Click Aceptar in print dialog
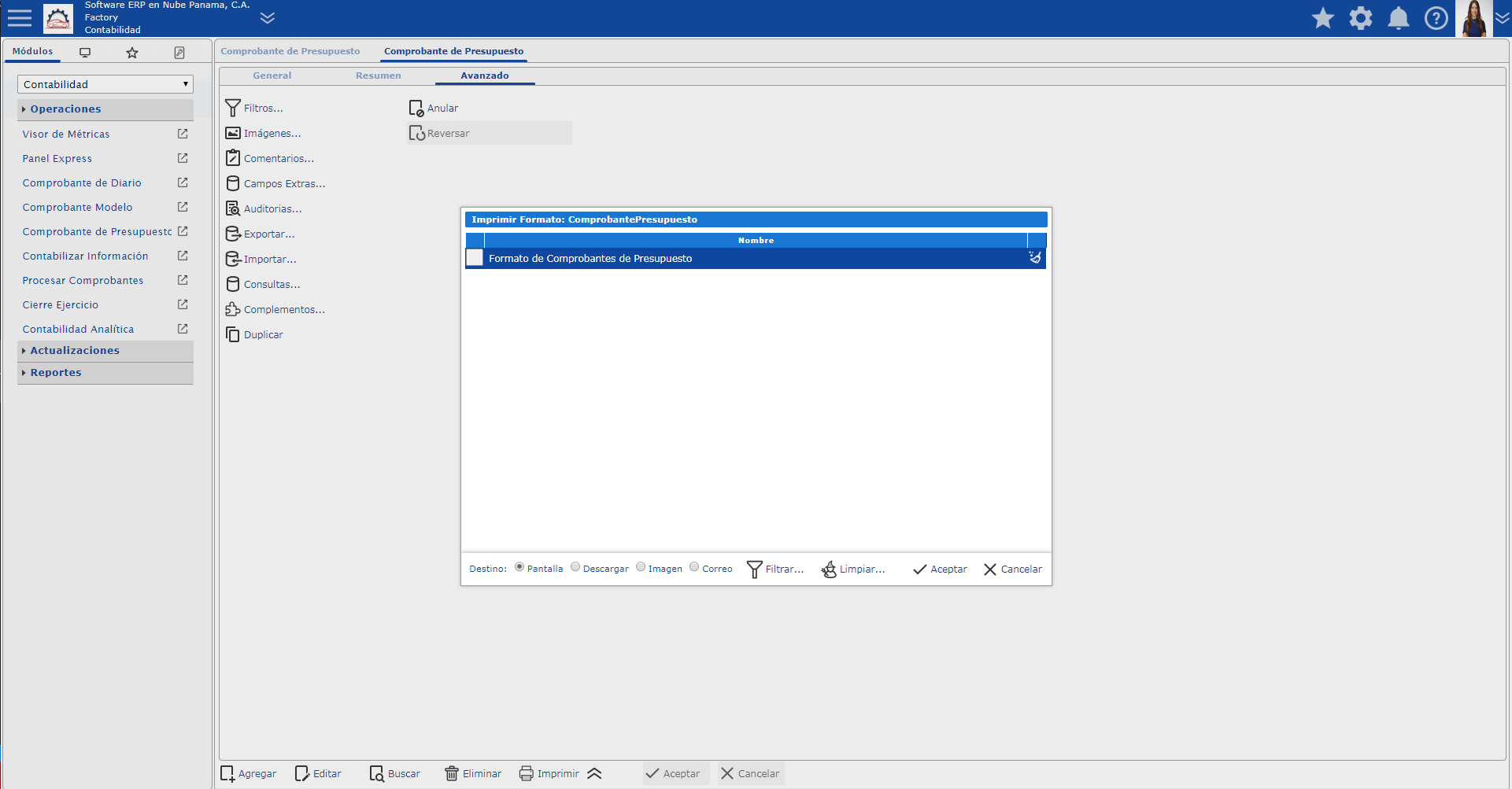Screen dimensions: 1512x789 pos(940,570)
